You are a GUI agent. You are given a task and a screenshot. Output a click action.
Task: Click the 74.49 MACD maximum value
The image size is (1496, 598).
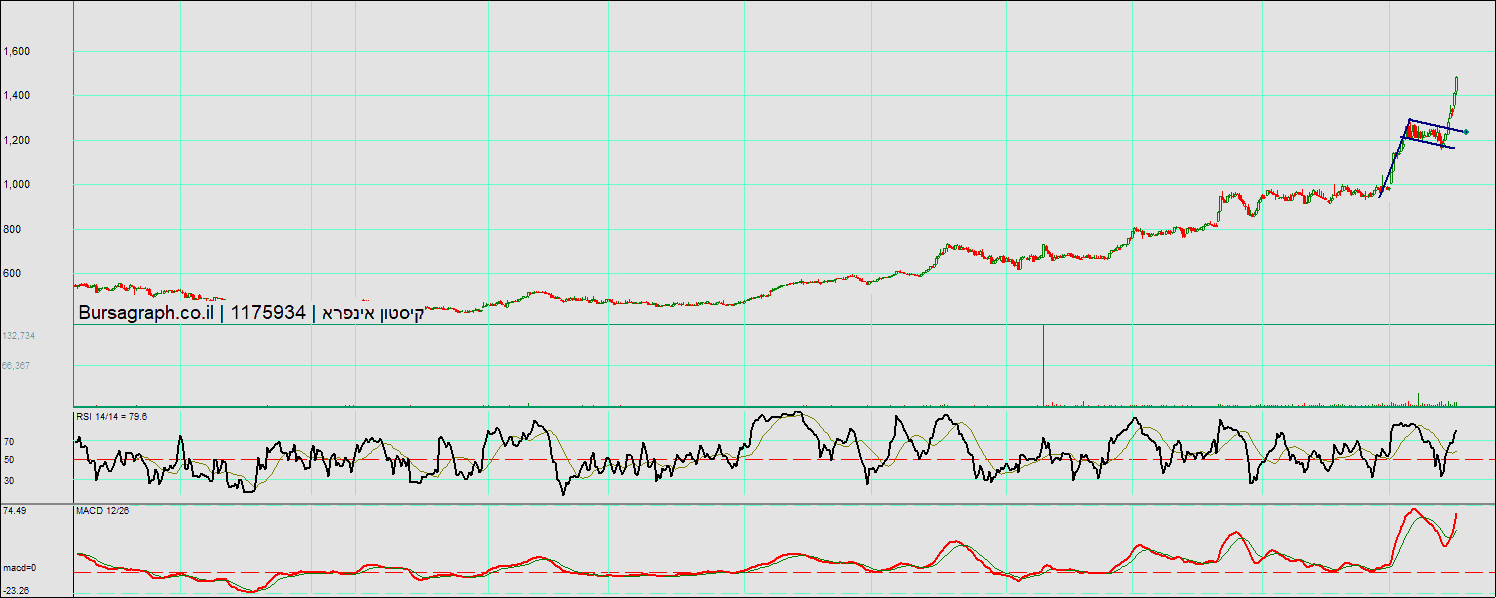click(x=14, y=511)
